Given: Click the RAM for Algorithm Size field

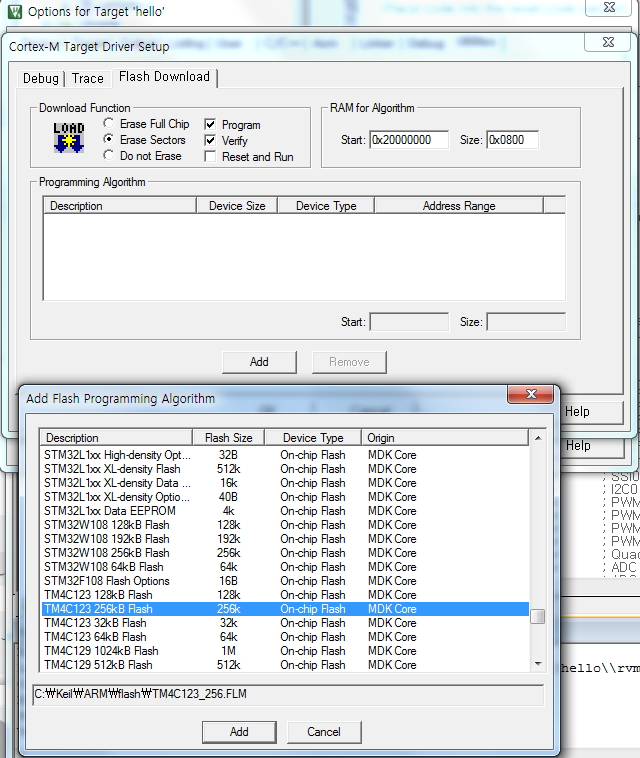Looking at the screenshot, I should [x=512, y=140].
